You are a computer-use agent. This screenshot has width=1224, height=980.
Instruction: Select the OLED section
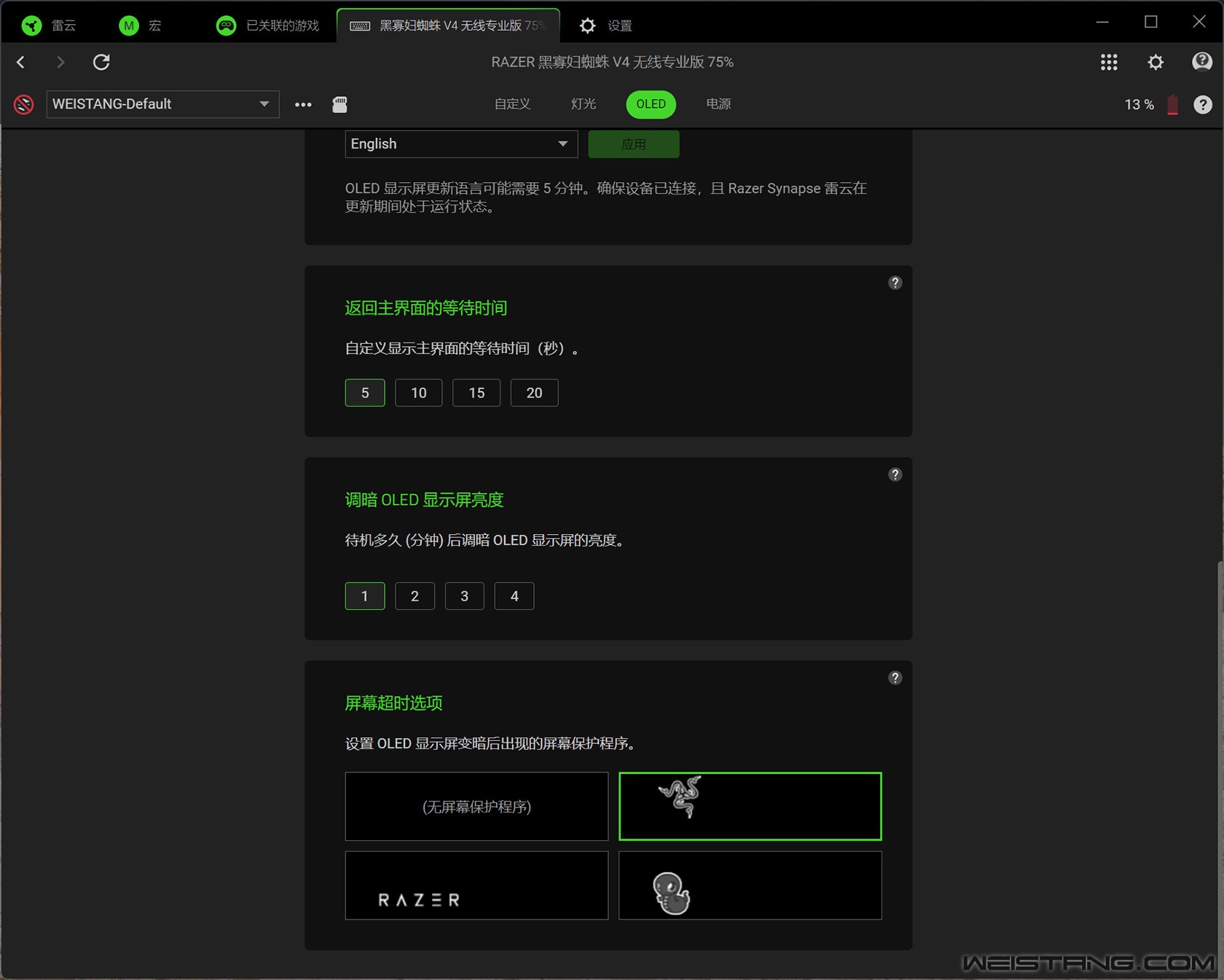[x=651, y=104]
